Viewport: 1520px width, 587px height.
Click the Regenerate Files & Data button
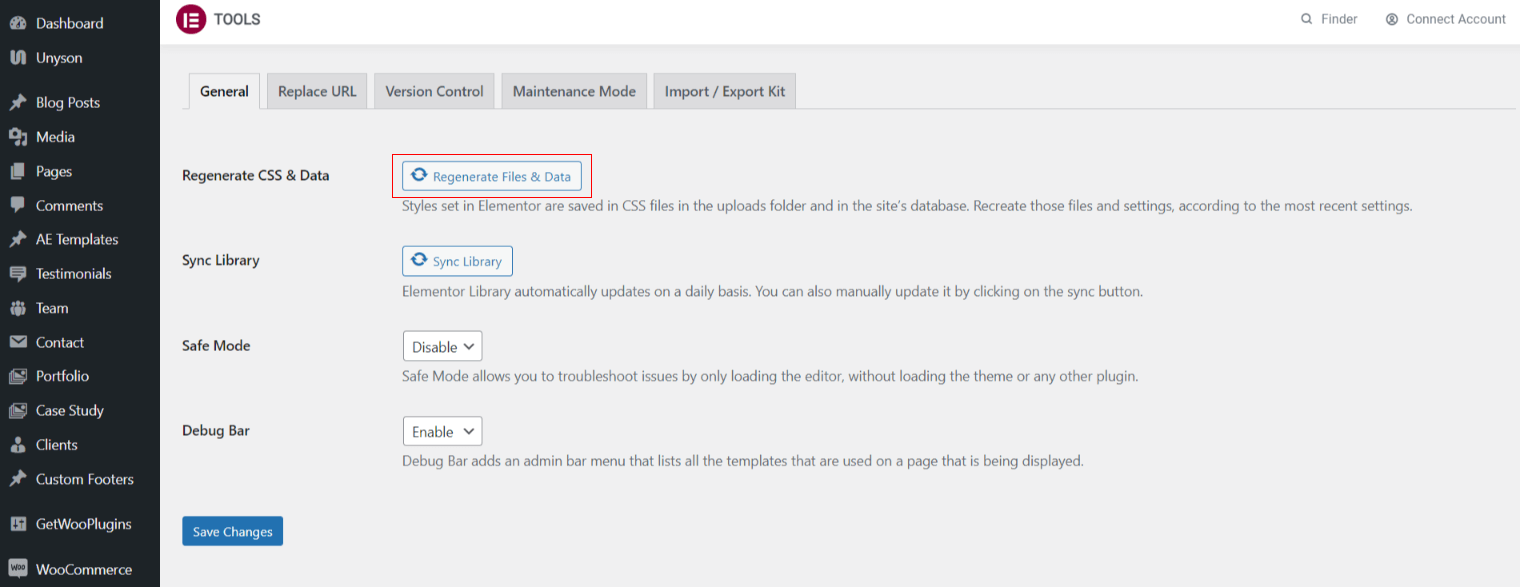tap(491, 176)
